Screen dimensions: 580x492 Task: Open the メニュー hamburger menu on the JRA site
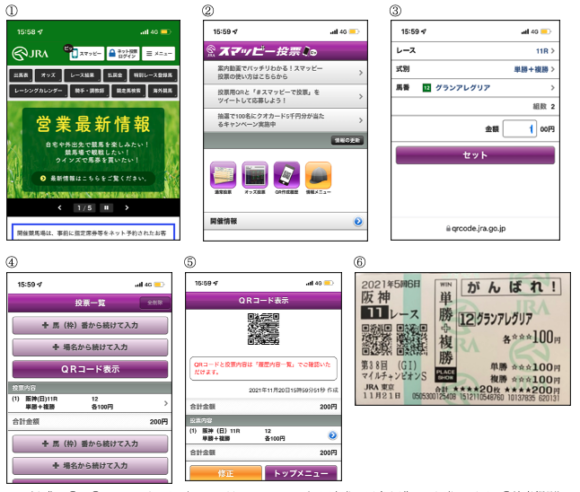pos(159,54)
